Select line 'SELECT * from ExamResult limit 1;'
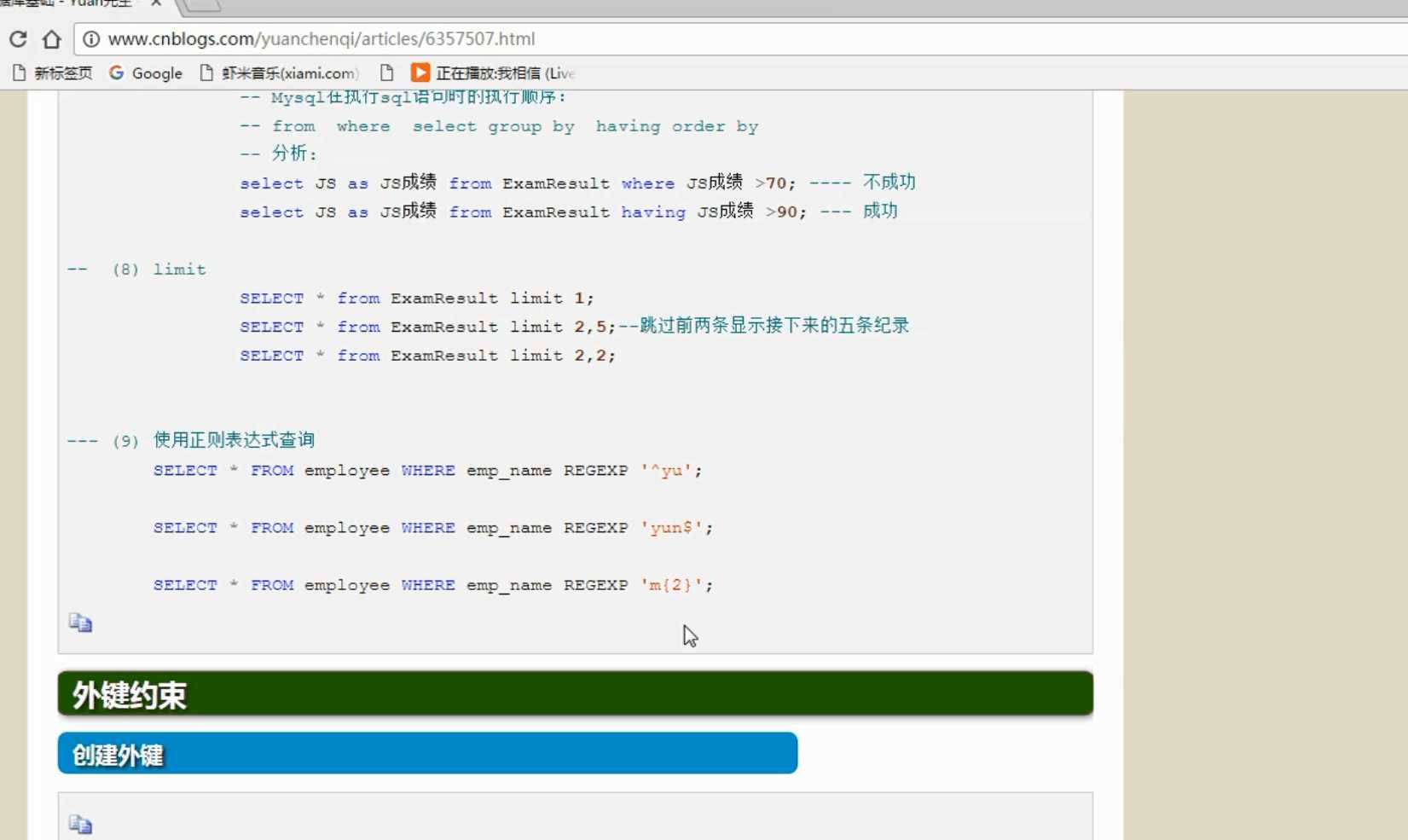 (416, 298)
